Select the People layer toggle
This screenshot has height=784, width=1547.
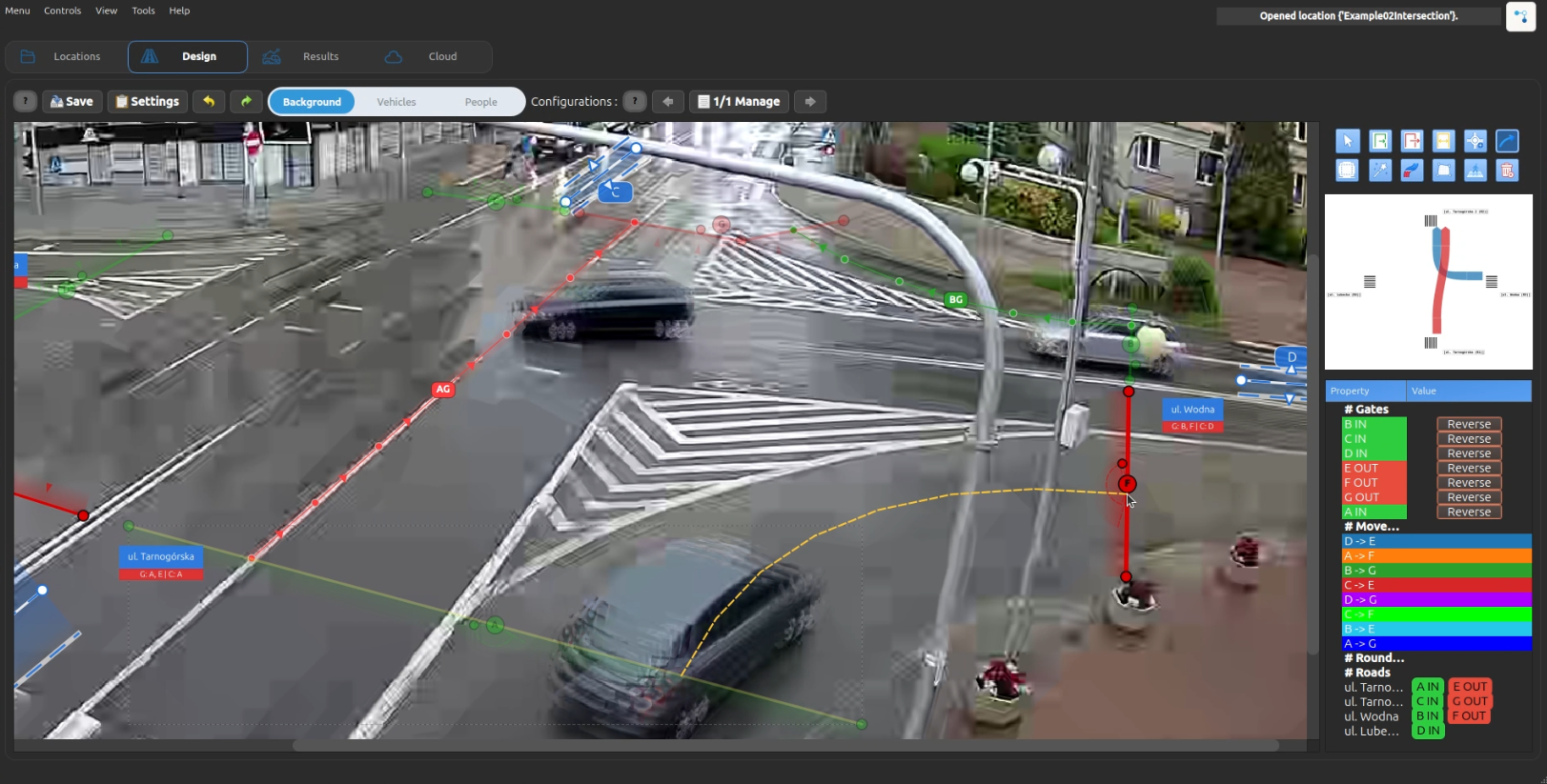pos(481,102)
